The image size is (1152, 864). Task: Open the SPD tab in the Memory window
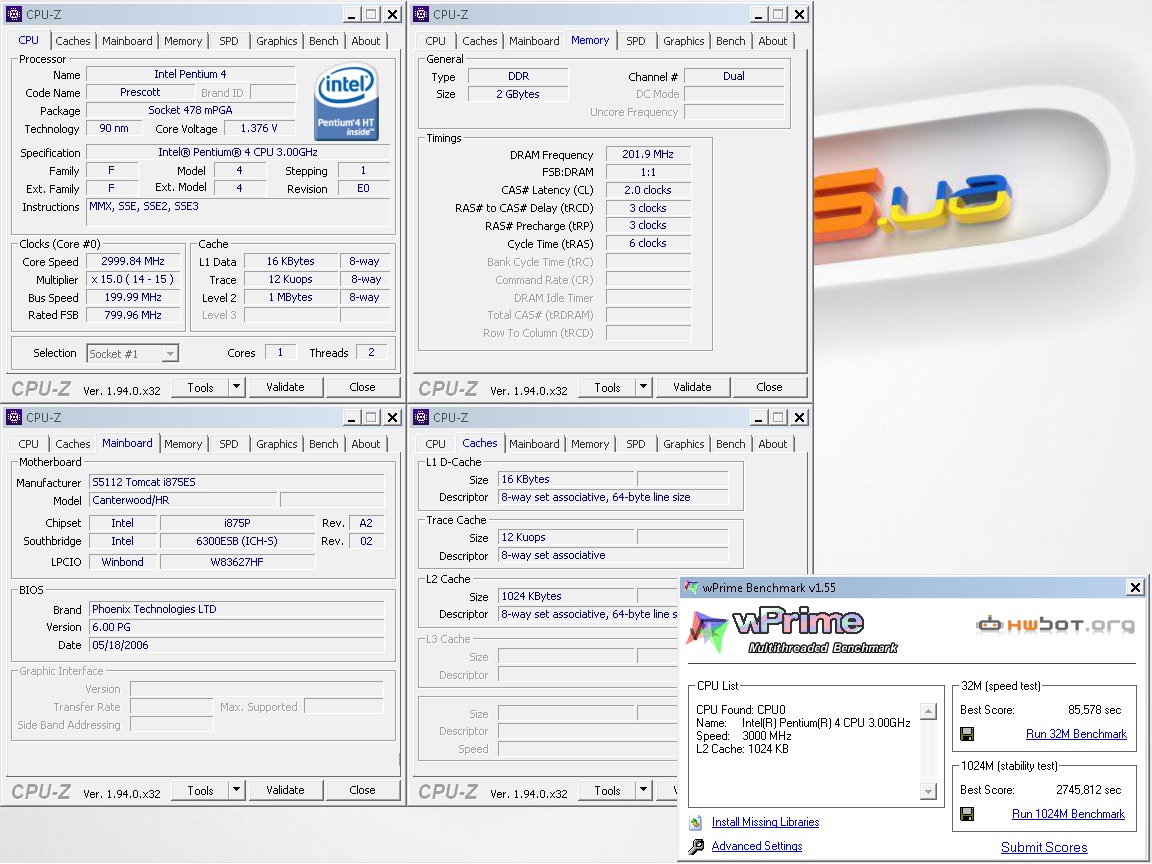click(x=636, y=41)
